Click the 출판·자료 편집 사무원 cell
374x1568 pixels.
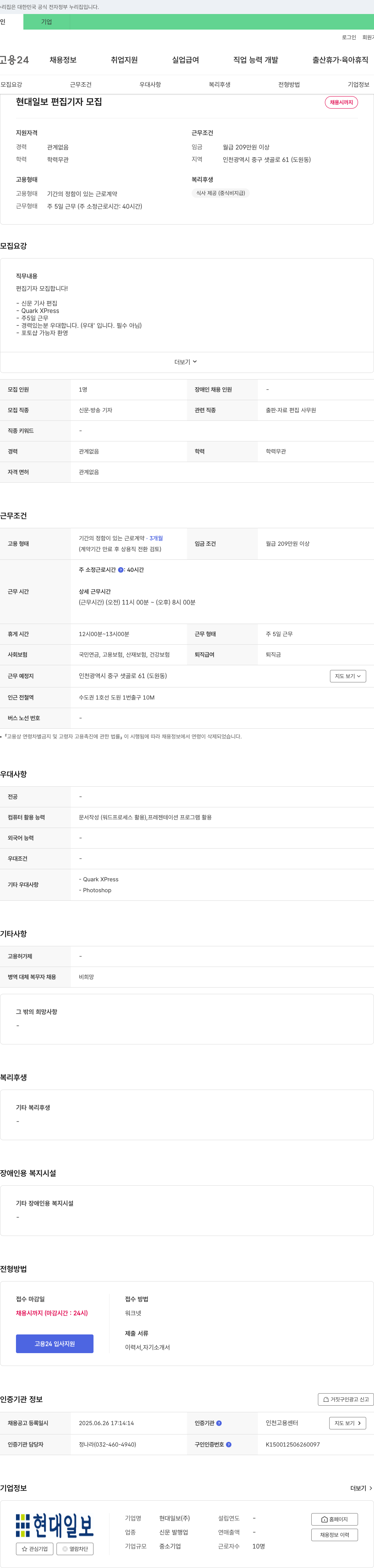291,410
